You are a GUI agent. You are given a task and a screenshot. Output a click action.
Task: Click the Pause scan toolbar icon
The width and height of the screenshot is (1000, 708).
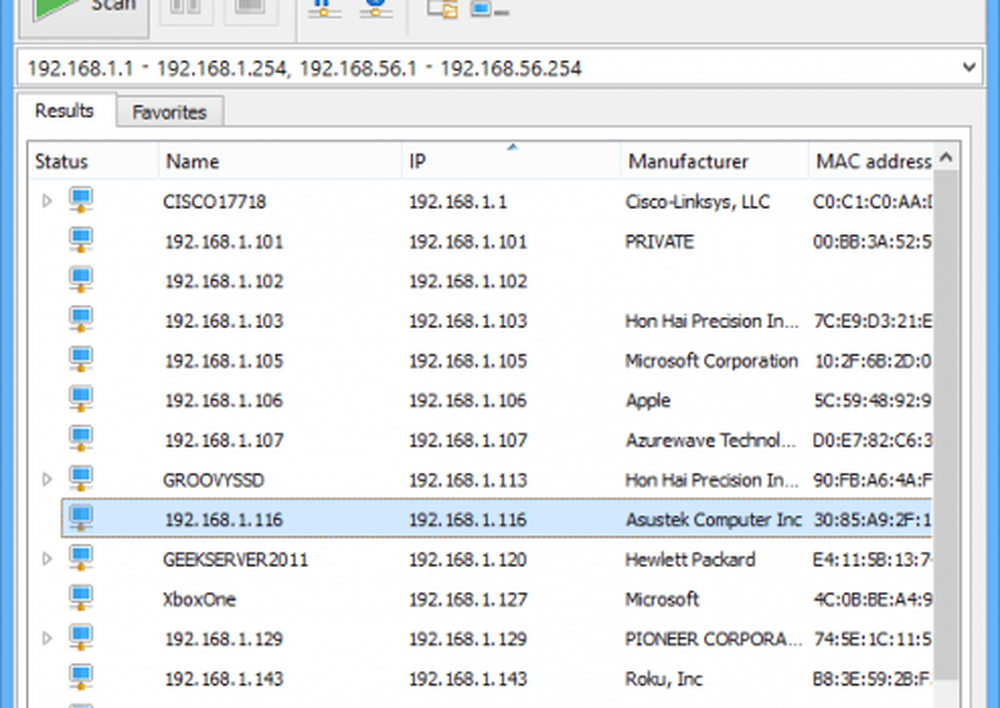pos(186,11)
